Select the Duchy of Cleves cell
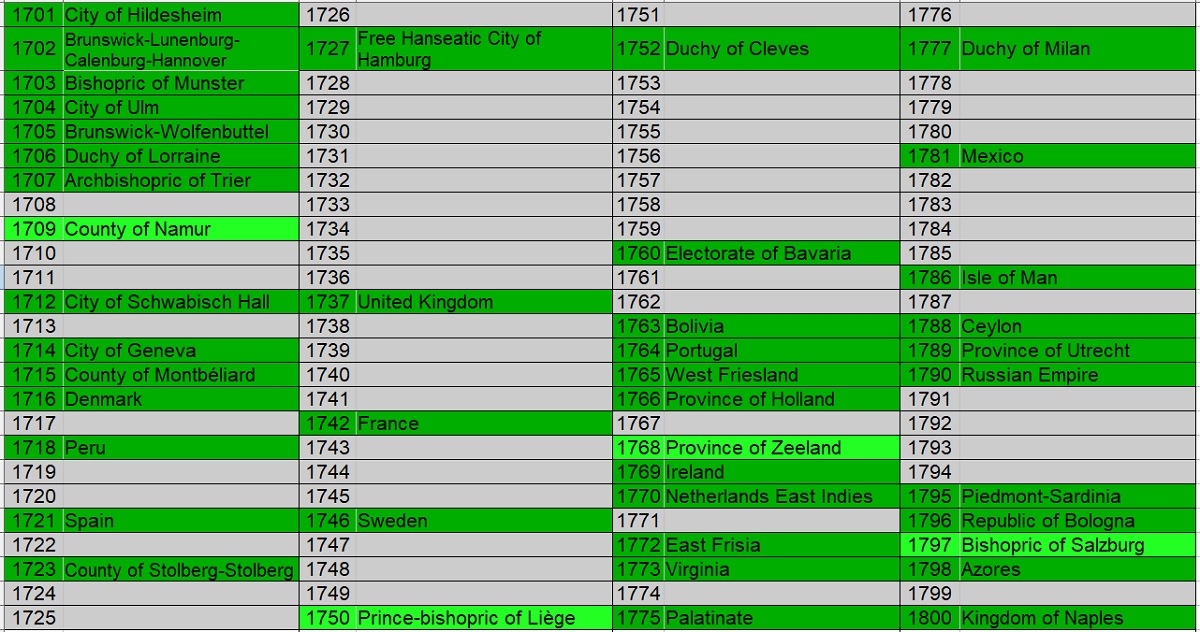This screenshot has width=1200, height=632. click(781, 49)
